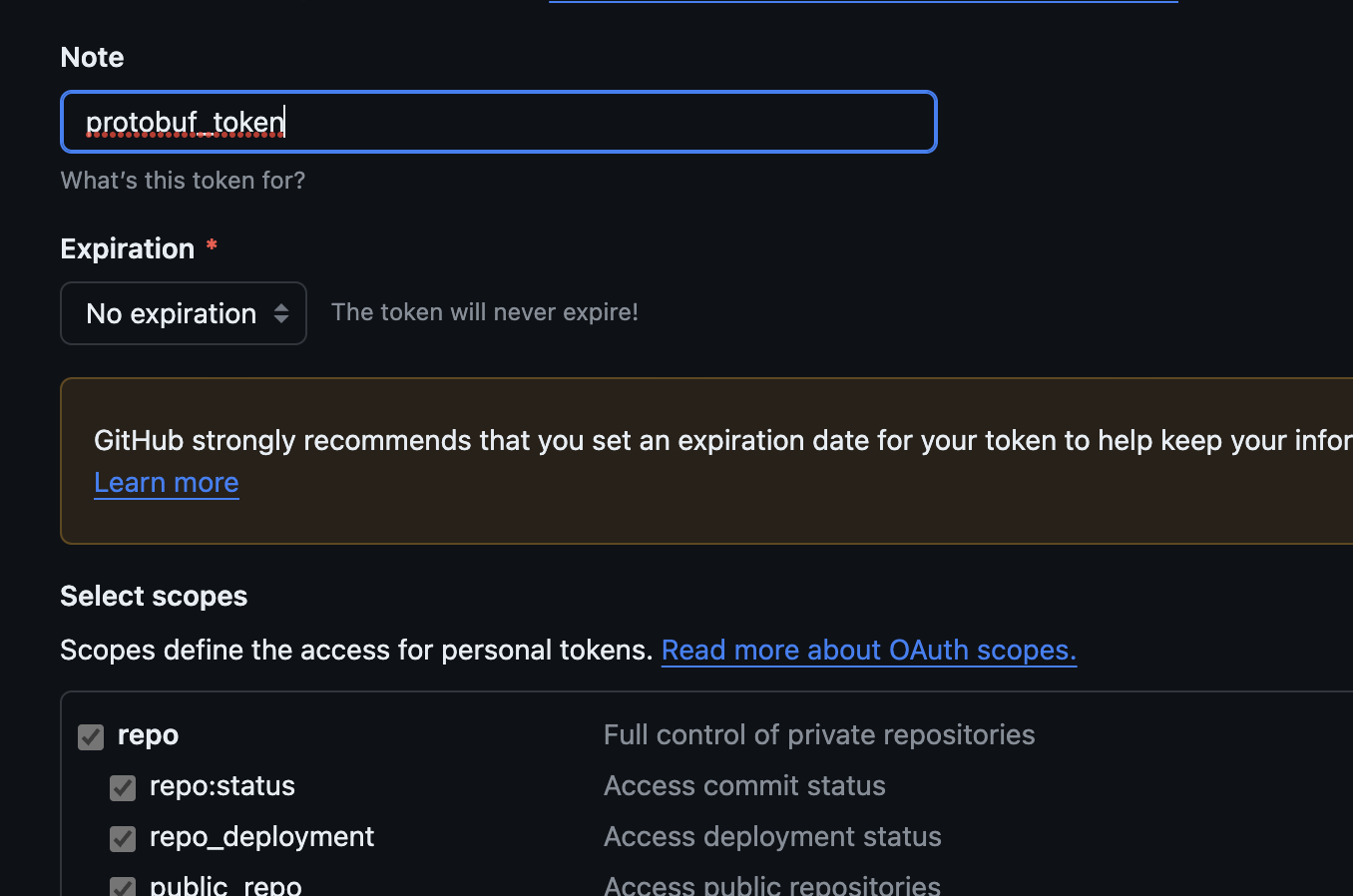
Task: Click "Full control of private repositories" description
Action: click(819, 735)
